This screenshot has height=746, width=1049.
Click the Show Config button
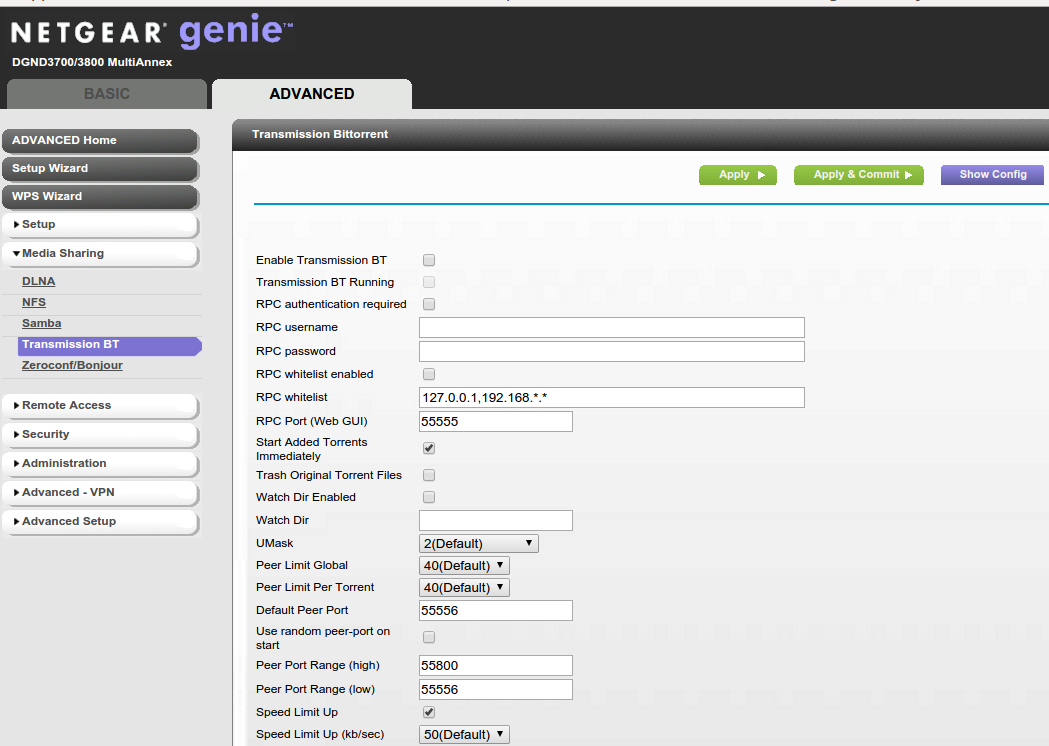coord(993,175)
